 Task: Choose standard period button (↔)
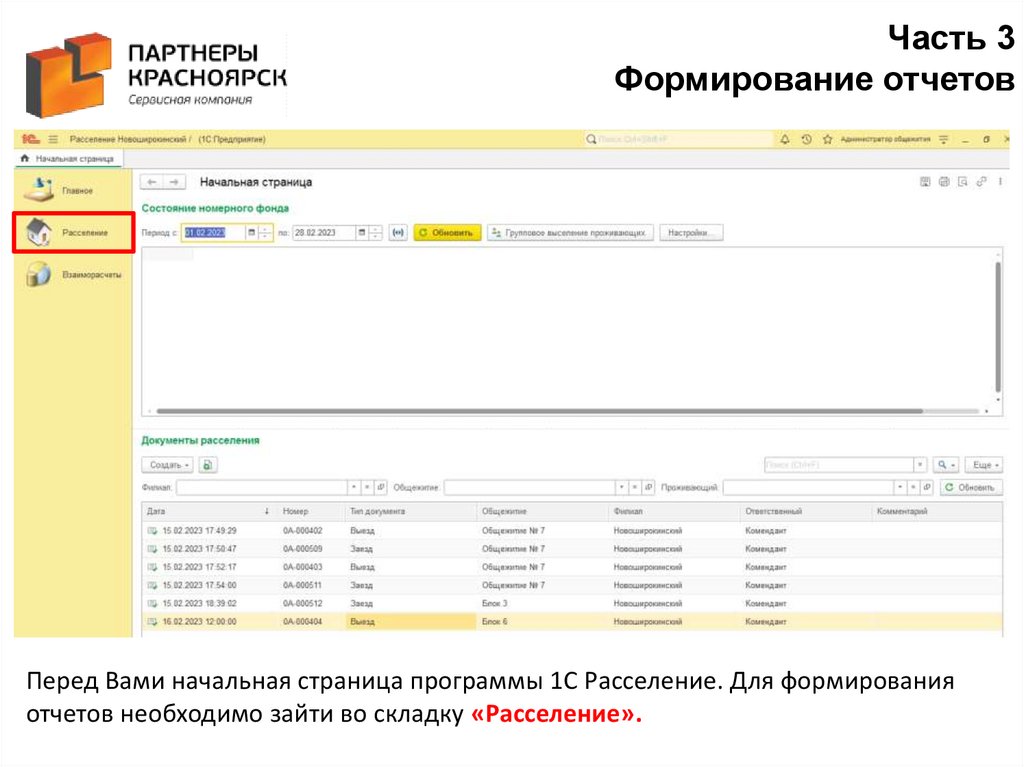pos(398,233)
